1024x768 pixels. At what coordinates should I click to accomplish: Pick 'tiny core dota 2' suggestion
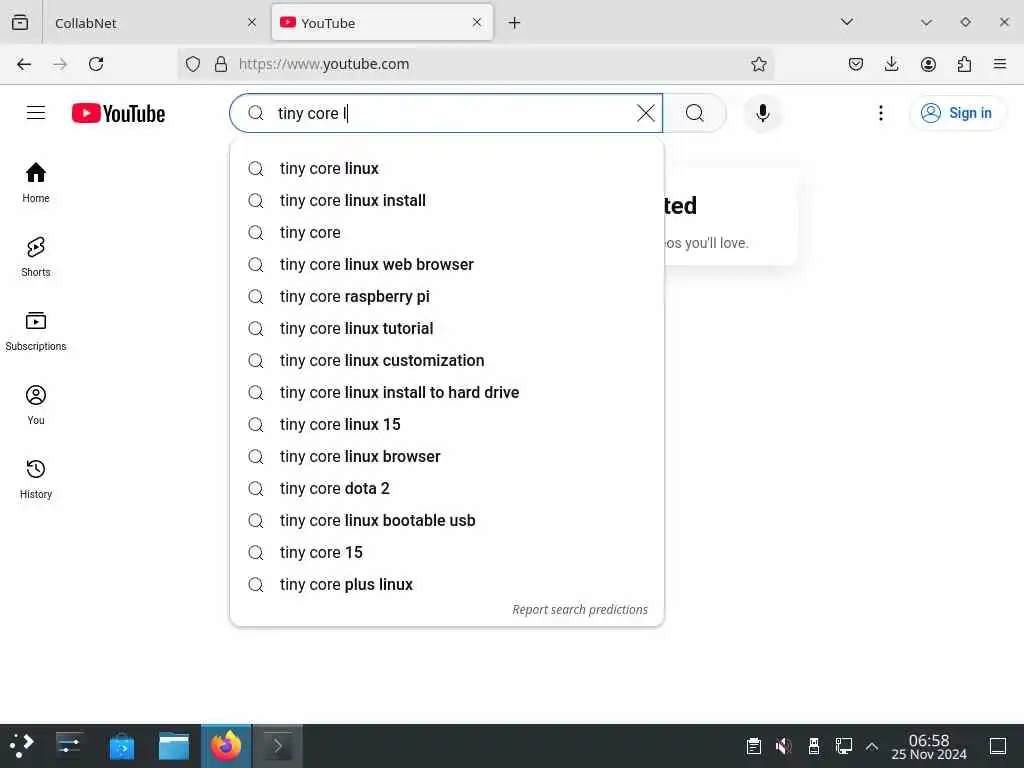click(x=447, y=488)
